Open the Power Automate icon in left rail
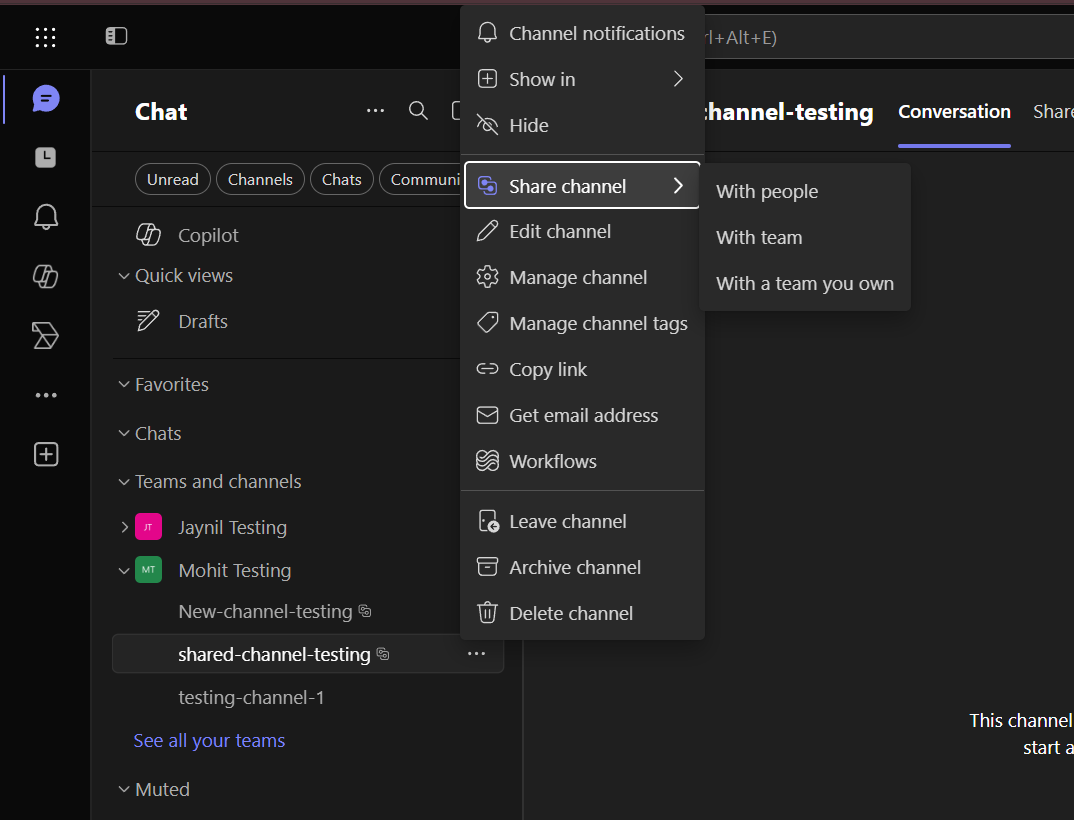 click(x=46, y=336)
